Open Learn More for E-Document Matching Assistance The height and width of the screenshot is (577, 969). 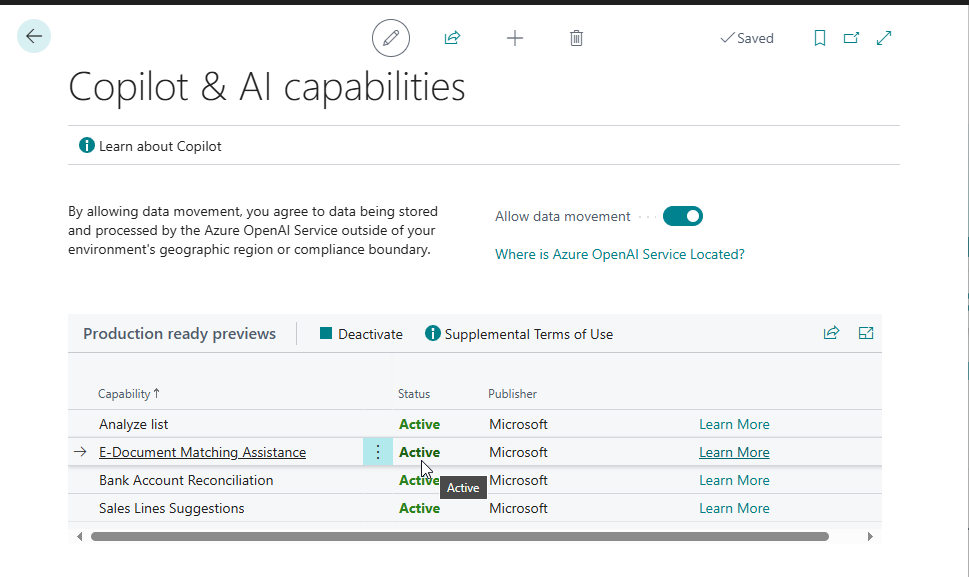pyautogui.click(x=734, y=452)
